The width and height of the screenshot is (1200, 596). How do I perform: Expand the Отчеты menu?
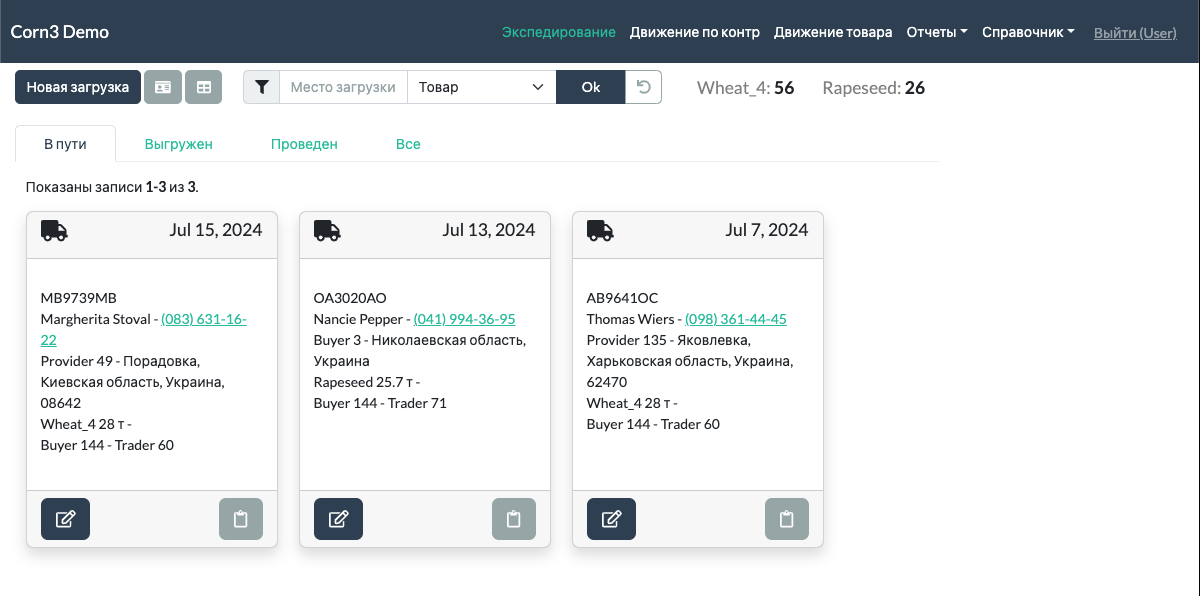click(936, 32)
